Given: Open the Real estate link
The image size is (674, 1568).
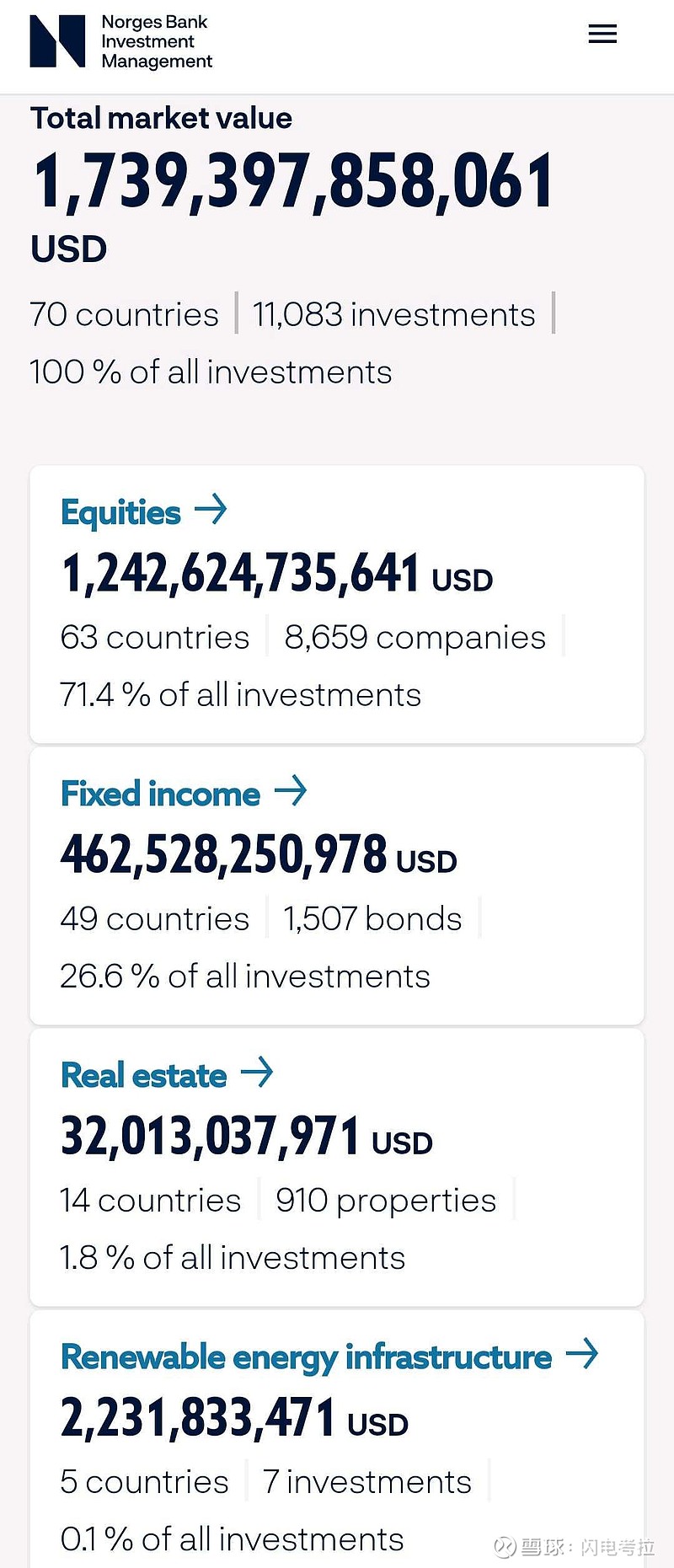Looking at the screenshot, I should [x=143, y=1075].
